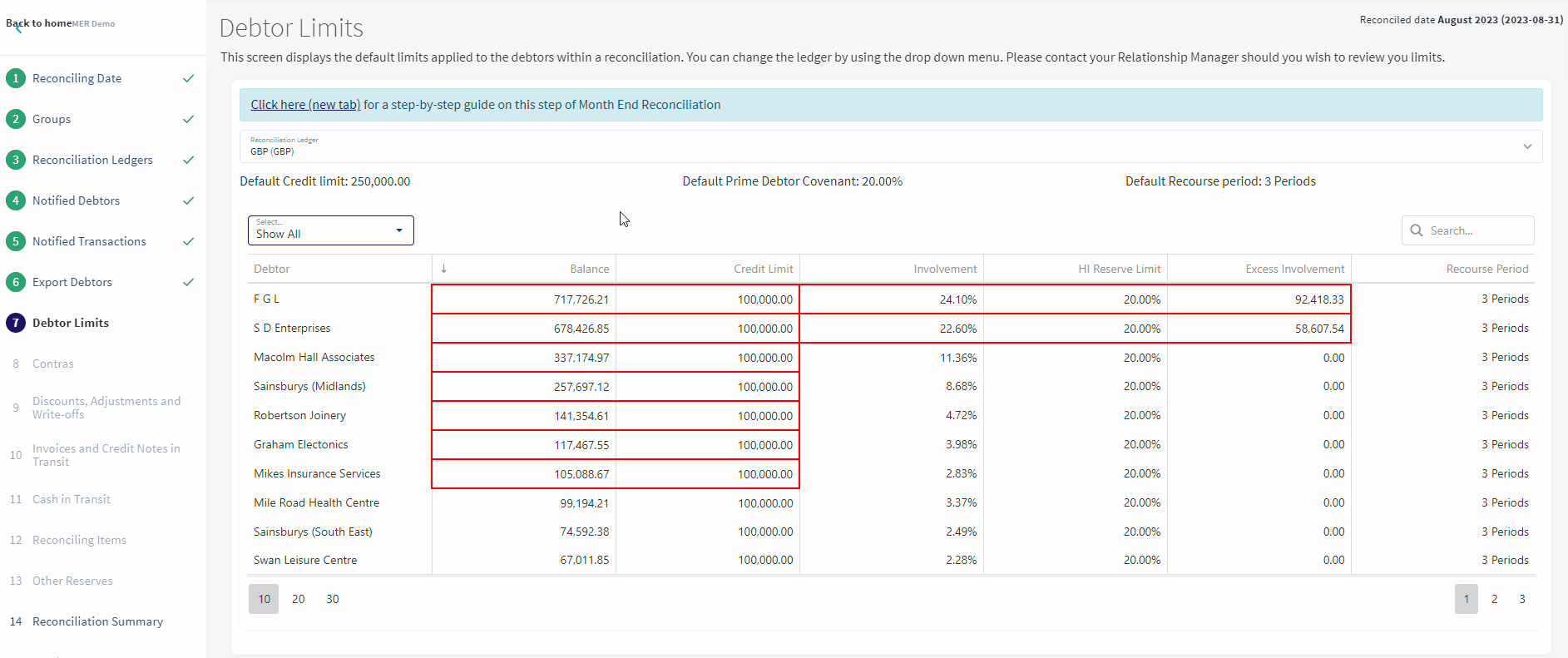Select Swan Leisure Centre debtor name
The height and width of the screenshot is (658, 1568).
pyautogui.click(x=305, y=560)
